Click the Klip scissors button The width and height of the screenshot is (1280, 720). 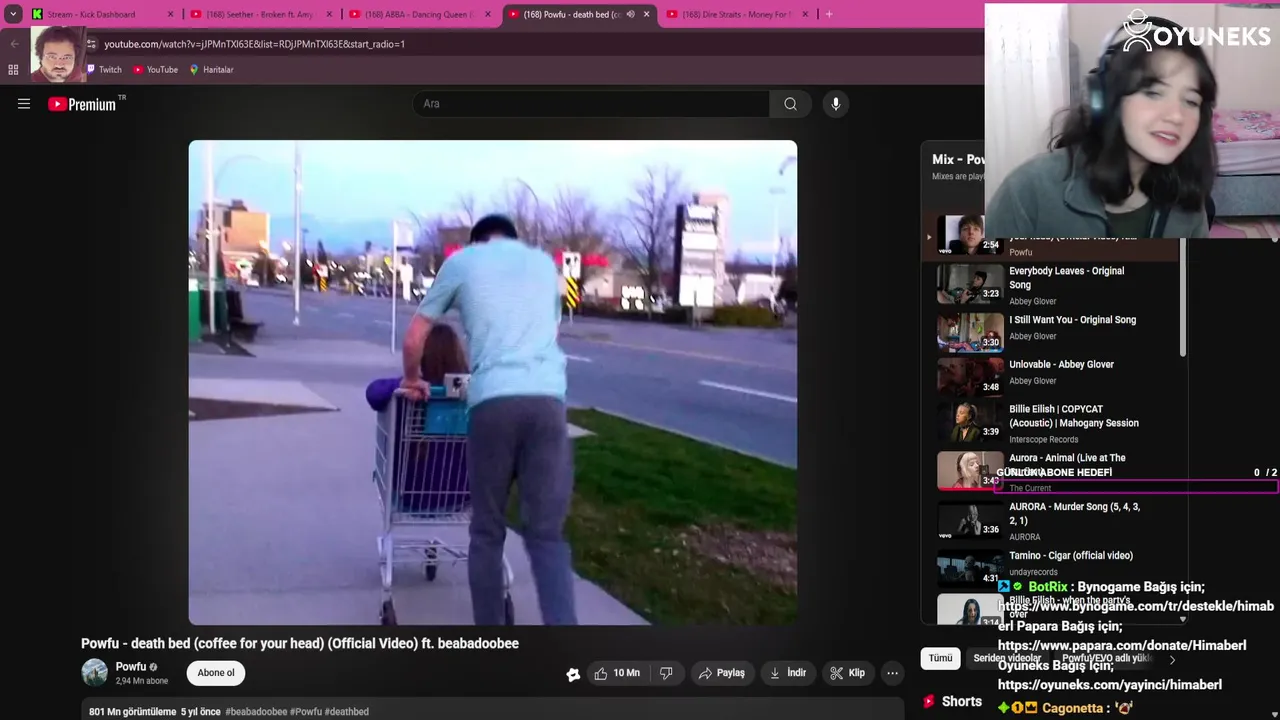[x=847, y=673]
